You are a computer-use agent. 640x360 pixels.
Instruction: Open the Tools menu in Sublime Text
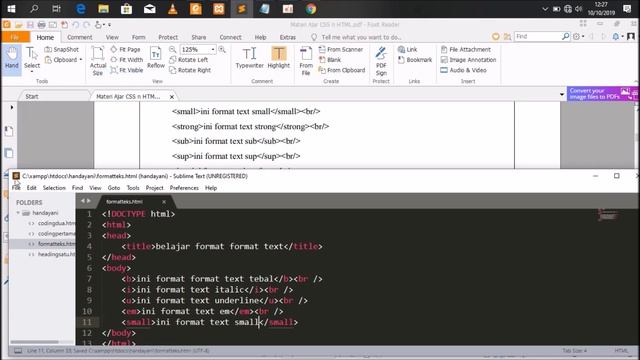tap(133, 188)
